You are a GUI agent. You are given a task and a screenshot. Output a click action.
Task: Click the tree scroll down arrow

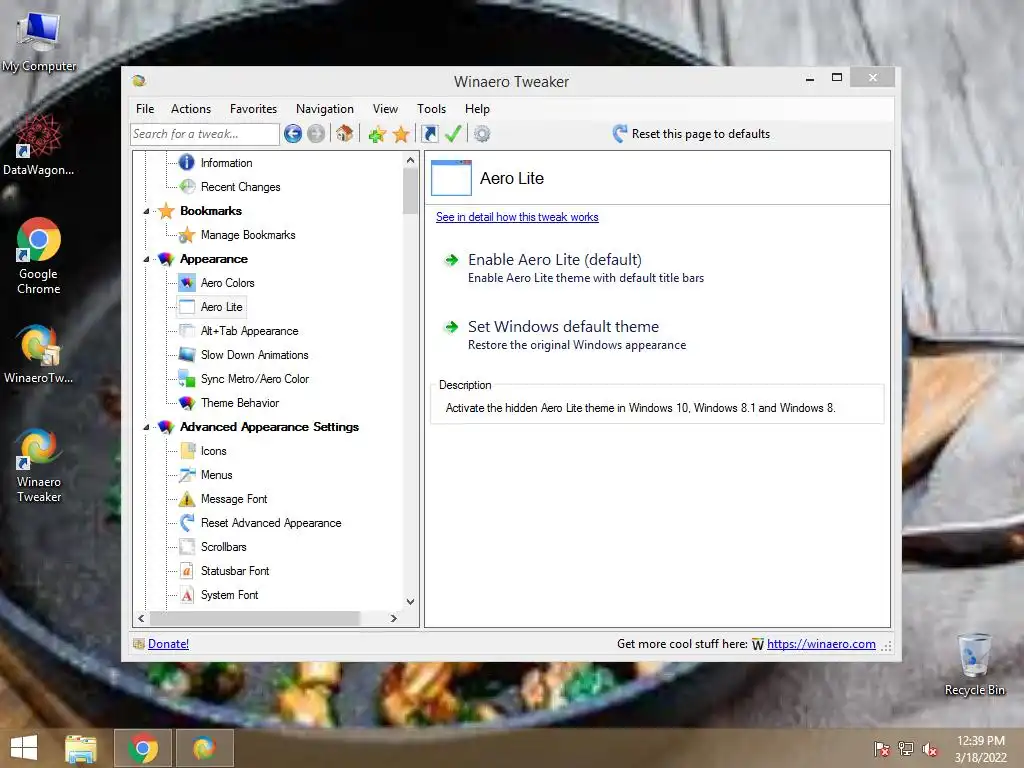(x=410, y=601)
